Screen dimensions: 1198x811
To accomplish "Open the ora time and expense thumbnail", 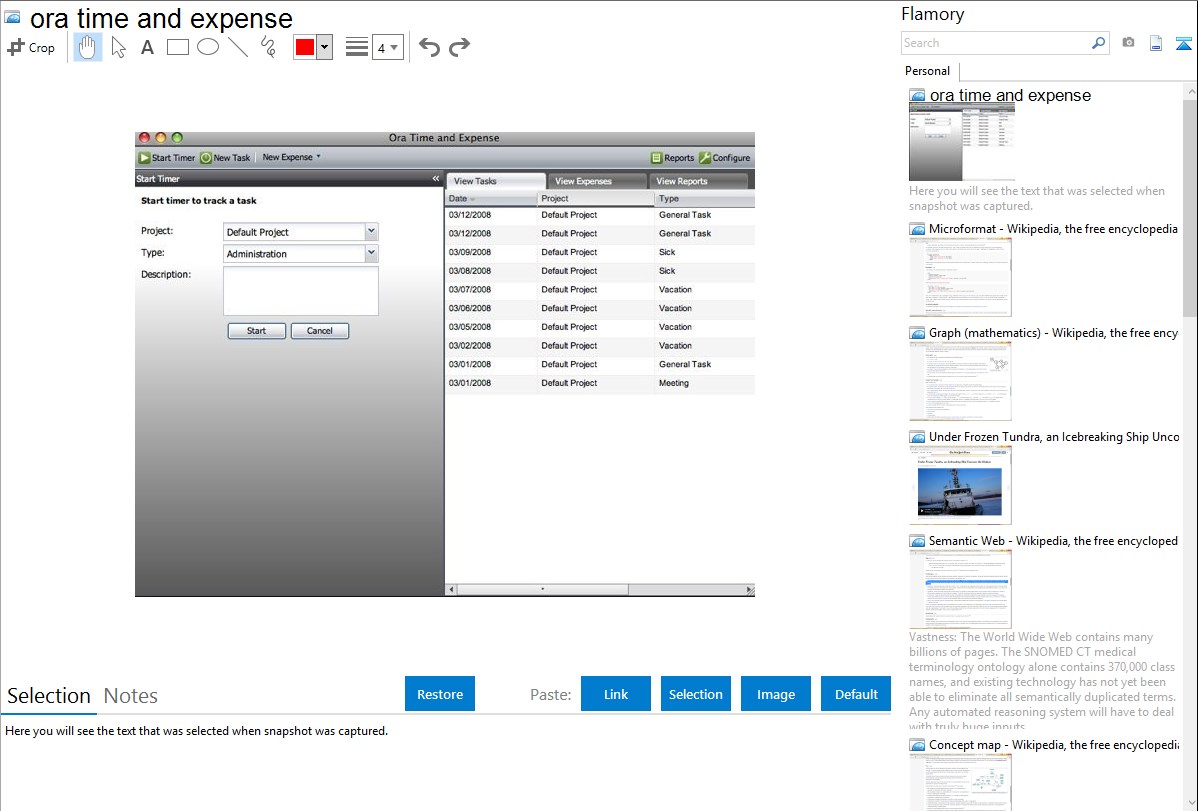I will [x=962, y=142].
